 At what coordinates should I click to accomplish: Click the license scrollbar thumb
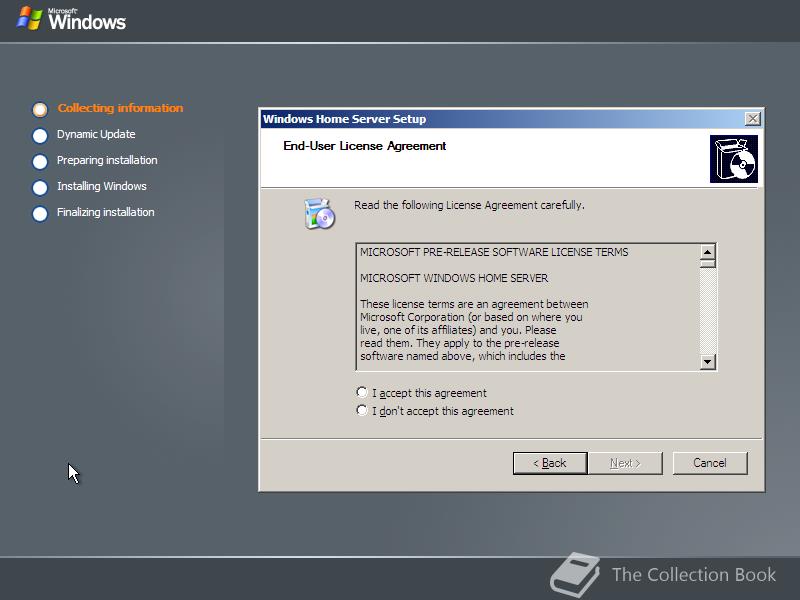(707, 264)
